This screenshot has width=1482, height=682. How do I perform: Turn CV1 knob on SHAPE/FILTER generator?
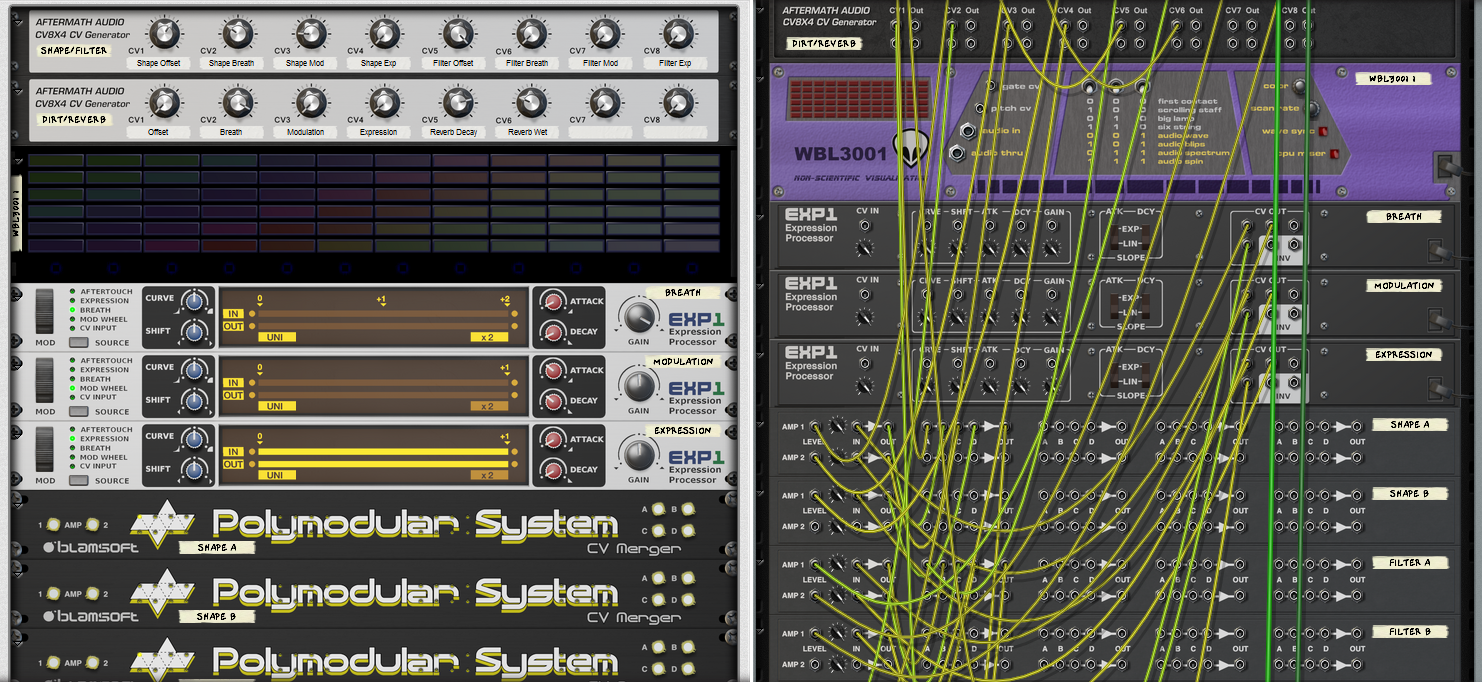pyautogui.click(x=164, y=34)
